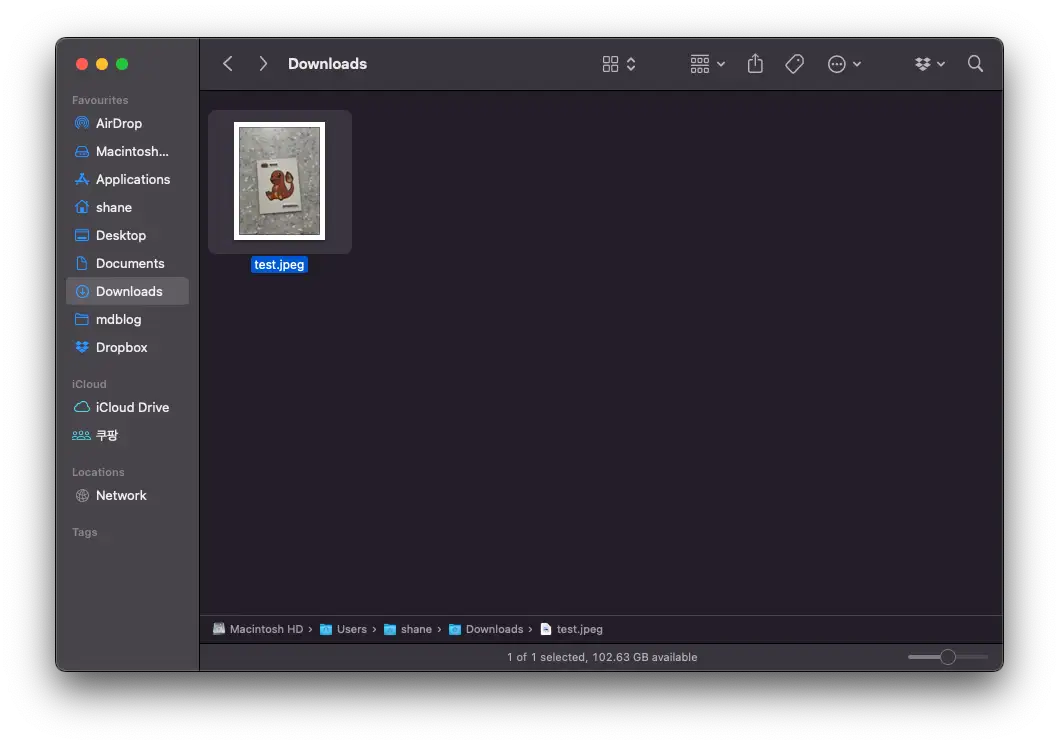The image size is (1059, 745).
Task: Click the test.jpeg file name label
Action: click(279, 265)
